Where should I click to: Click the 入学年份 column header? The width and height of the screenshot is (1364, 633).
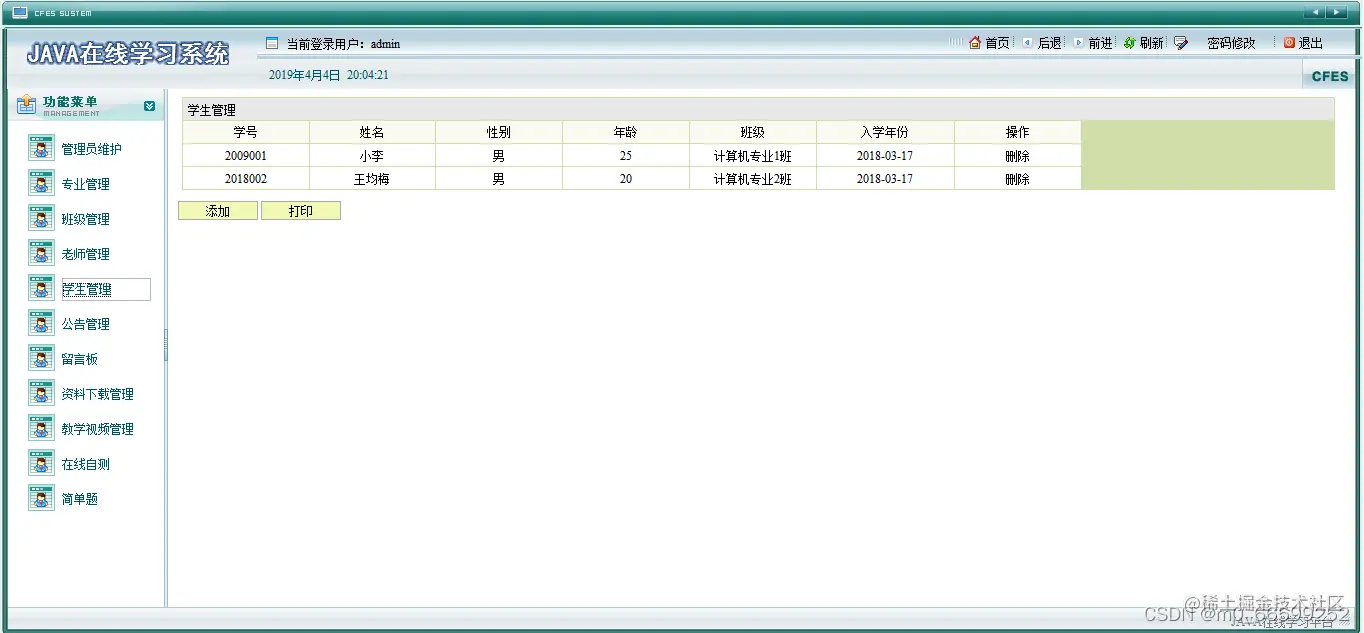885,132
